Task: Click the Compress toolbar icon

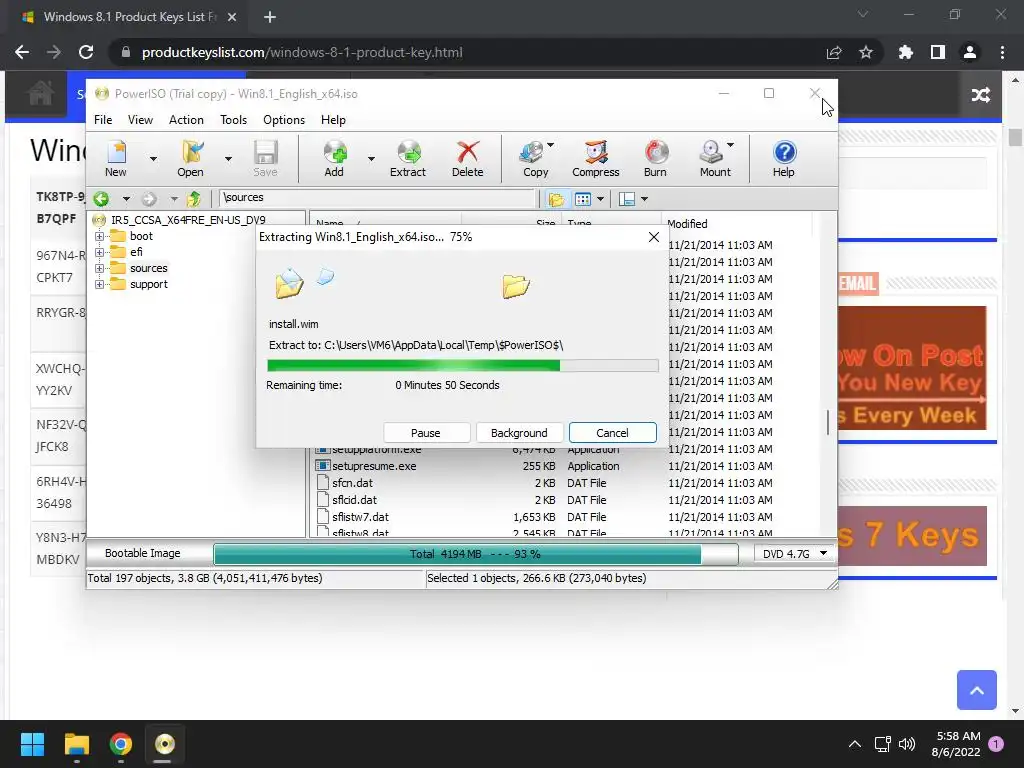Action: tap(596, 158)
